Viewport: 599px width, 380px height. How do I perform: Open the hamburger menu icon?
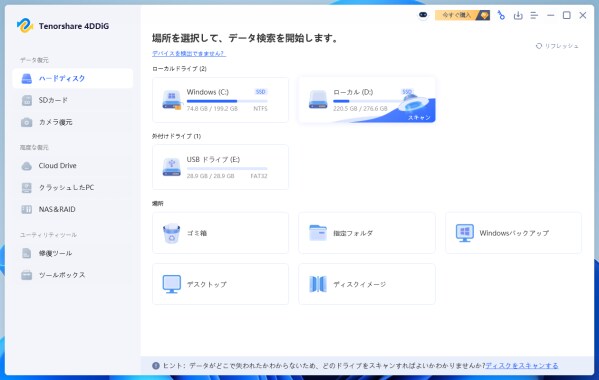(x=534, y=15)
